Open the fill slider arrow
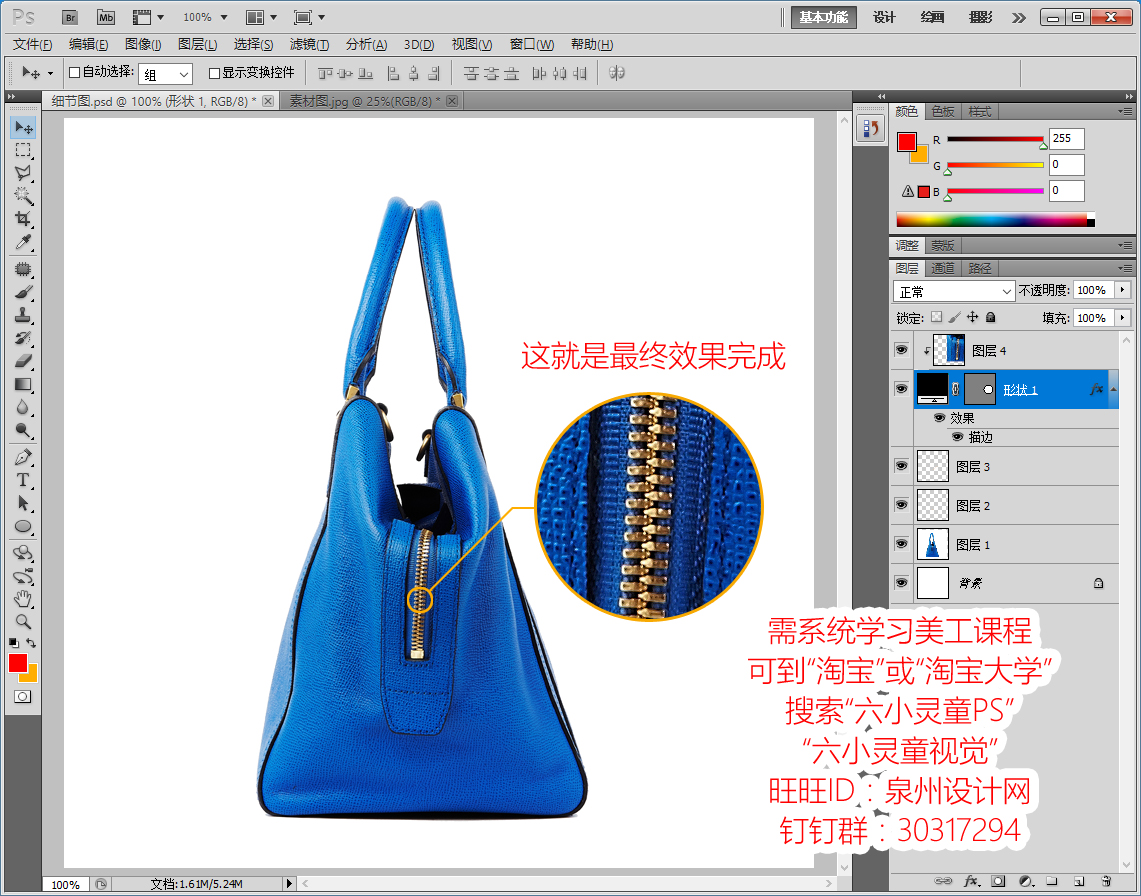The image size is (1141, 896). pos(1124,317)
